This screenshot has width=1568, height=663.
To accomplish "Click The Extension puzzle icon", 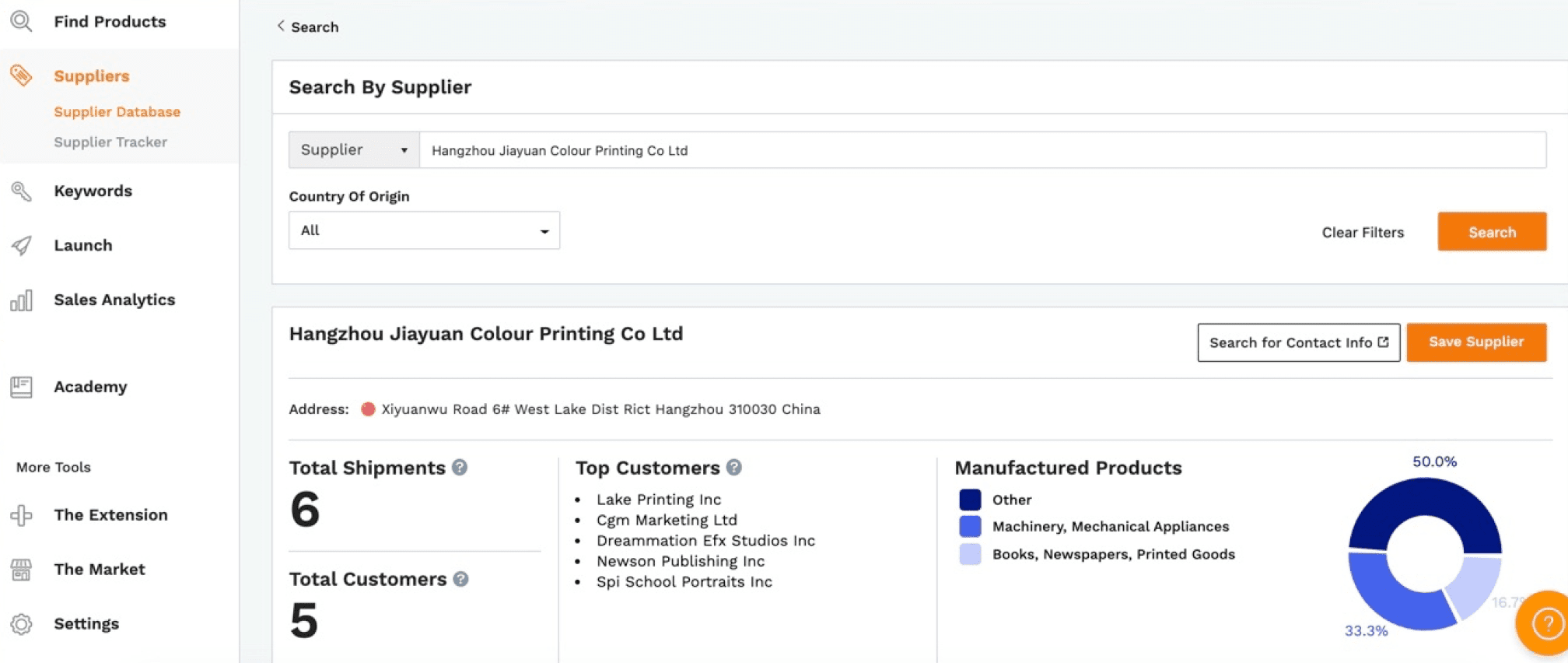I will 21,515.
